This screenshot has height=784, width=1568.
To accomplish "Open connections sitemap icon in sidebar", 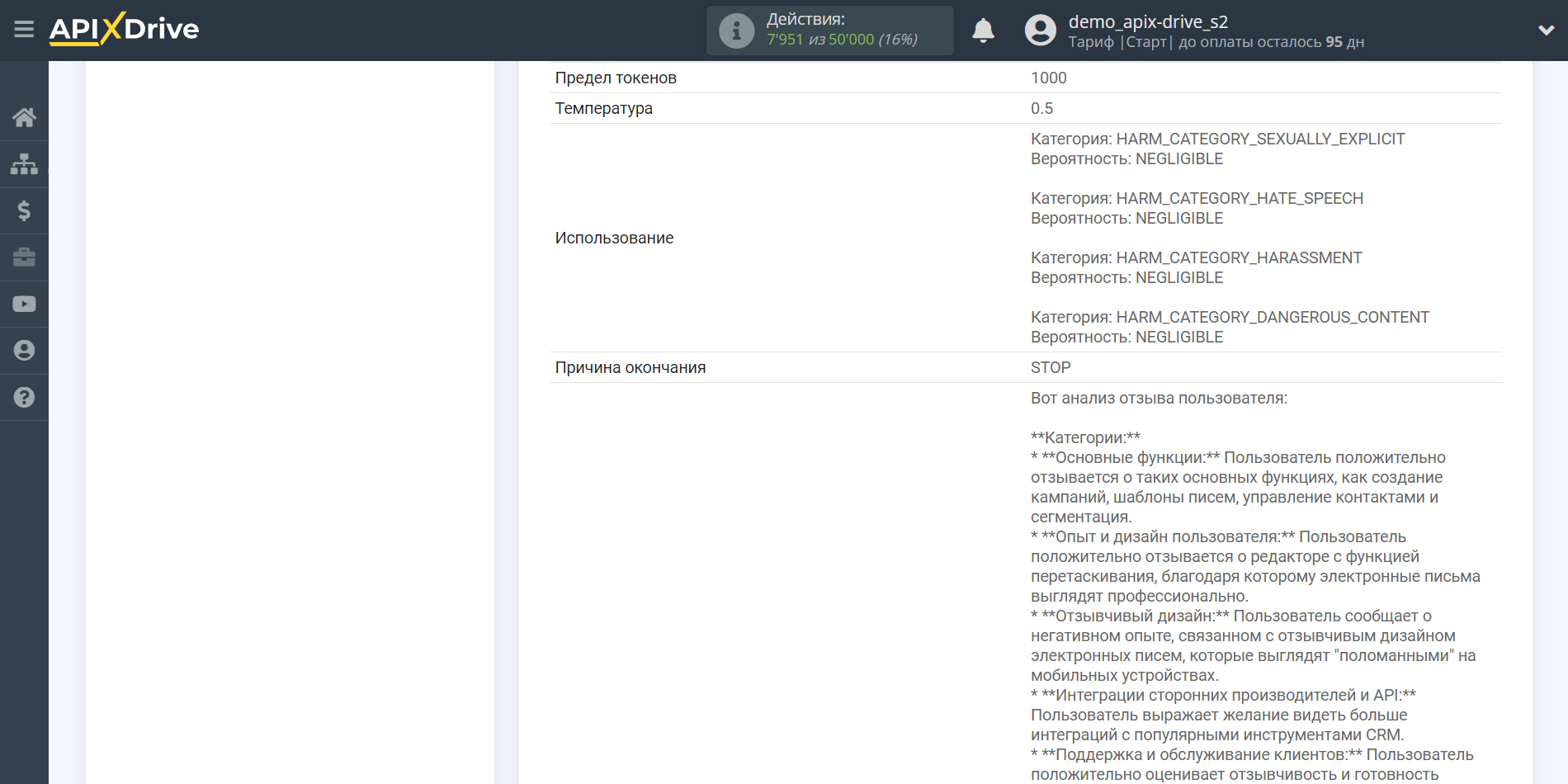I will coord(24,164).
